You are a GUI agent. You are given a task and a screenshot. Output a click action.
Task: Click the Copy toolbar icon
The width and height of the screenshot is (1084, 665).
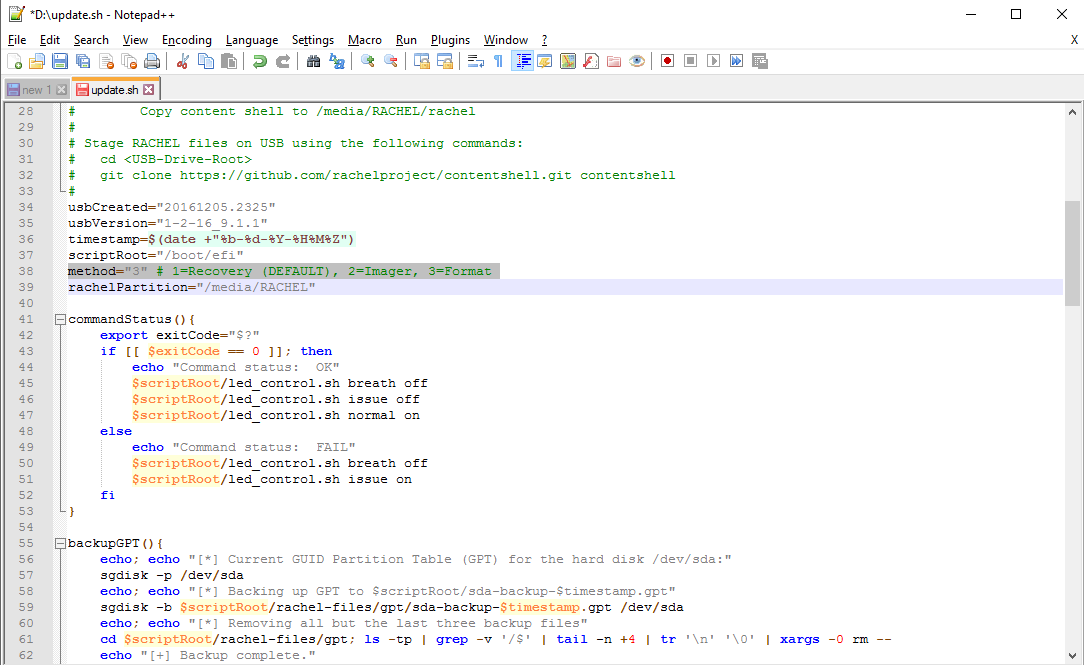[205, 62]
